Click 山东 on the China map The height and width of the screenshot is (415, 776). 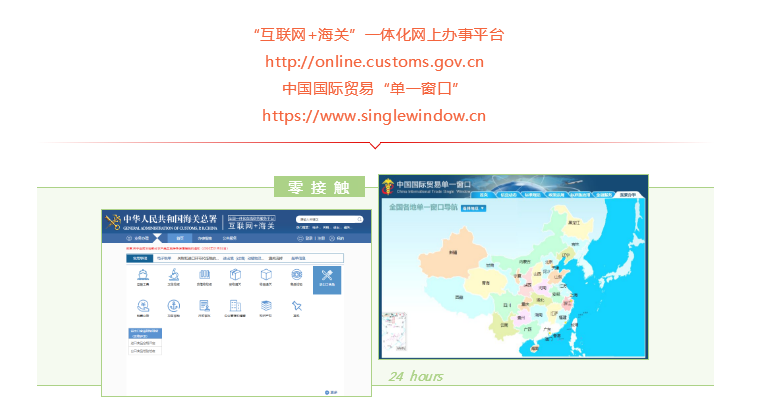(557, 277)
